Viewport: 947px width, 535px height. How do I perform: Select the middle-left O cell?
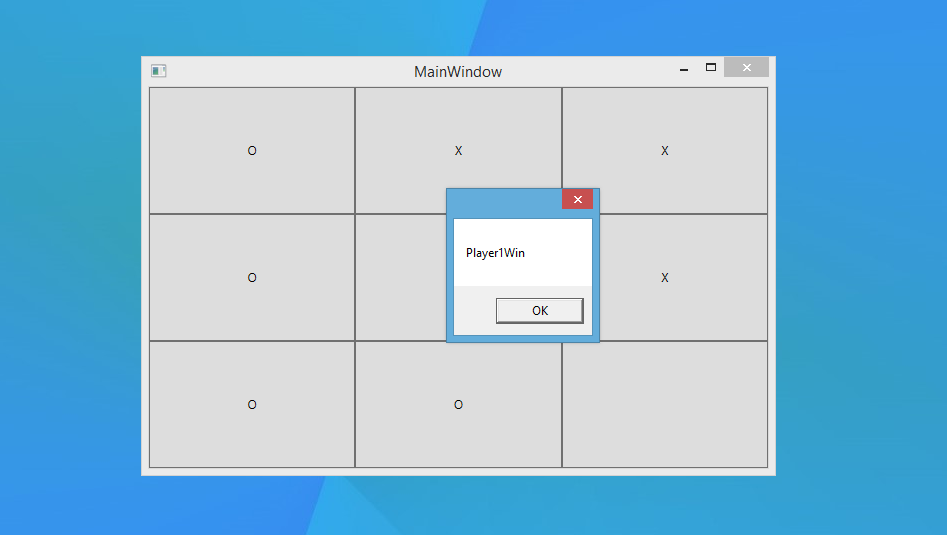pyautogui.click(x=252, y=277)
